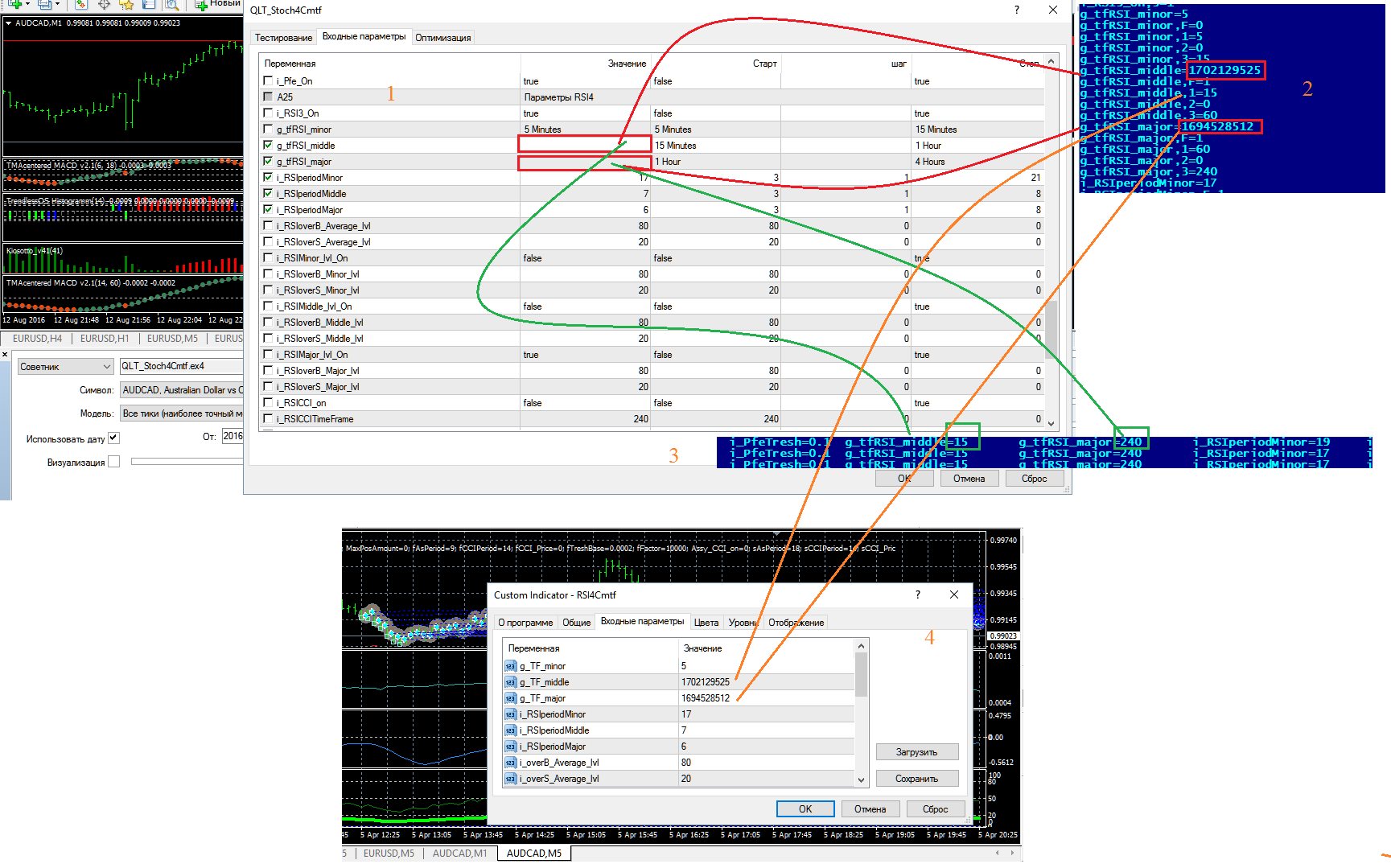Click the i_RSICCITimeFrame value 240
This screenshot has width=1391, height=868.
pos(640,419)
